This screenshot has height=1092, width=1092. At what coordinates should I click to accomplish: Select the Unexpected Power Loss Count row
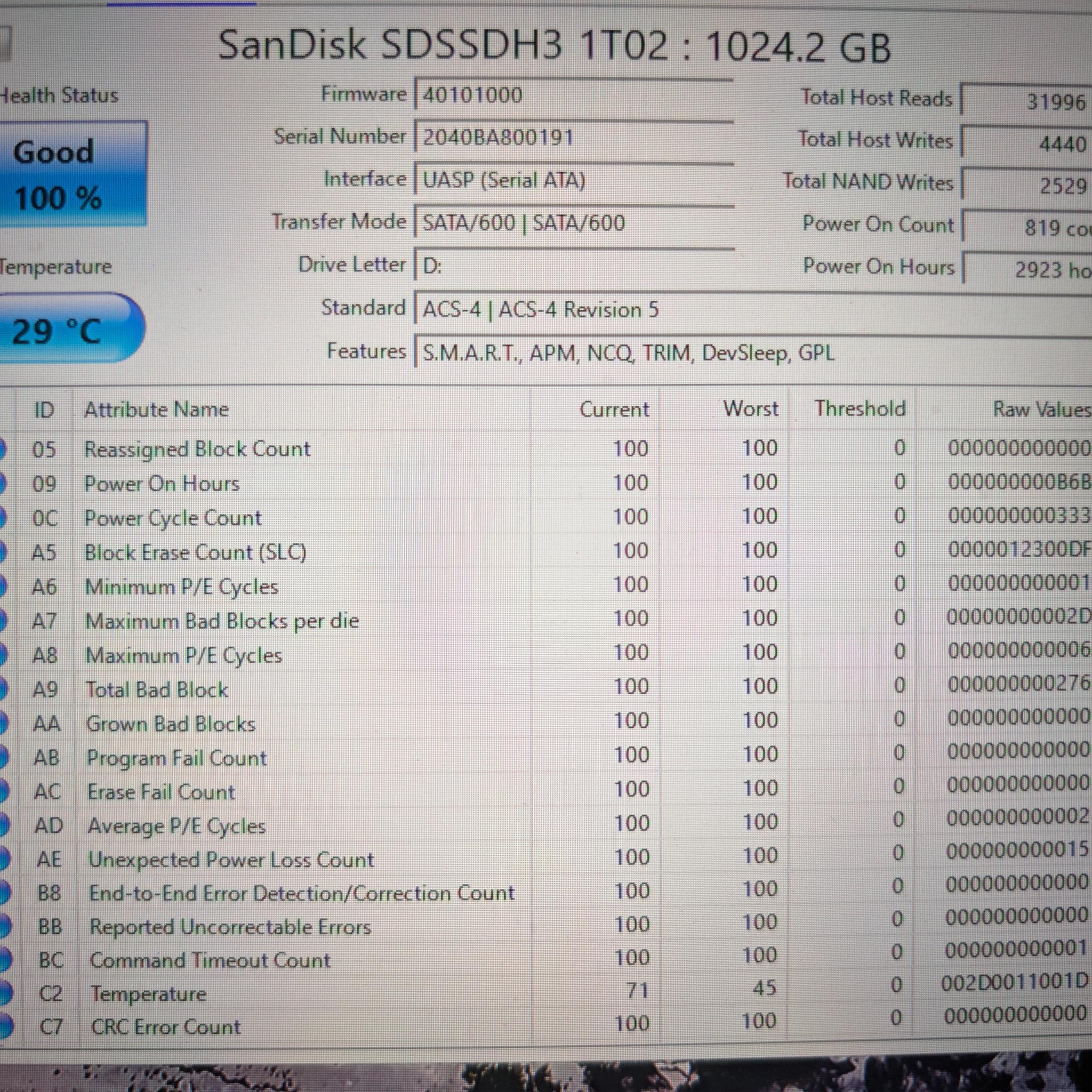tap(546, 857)
